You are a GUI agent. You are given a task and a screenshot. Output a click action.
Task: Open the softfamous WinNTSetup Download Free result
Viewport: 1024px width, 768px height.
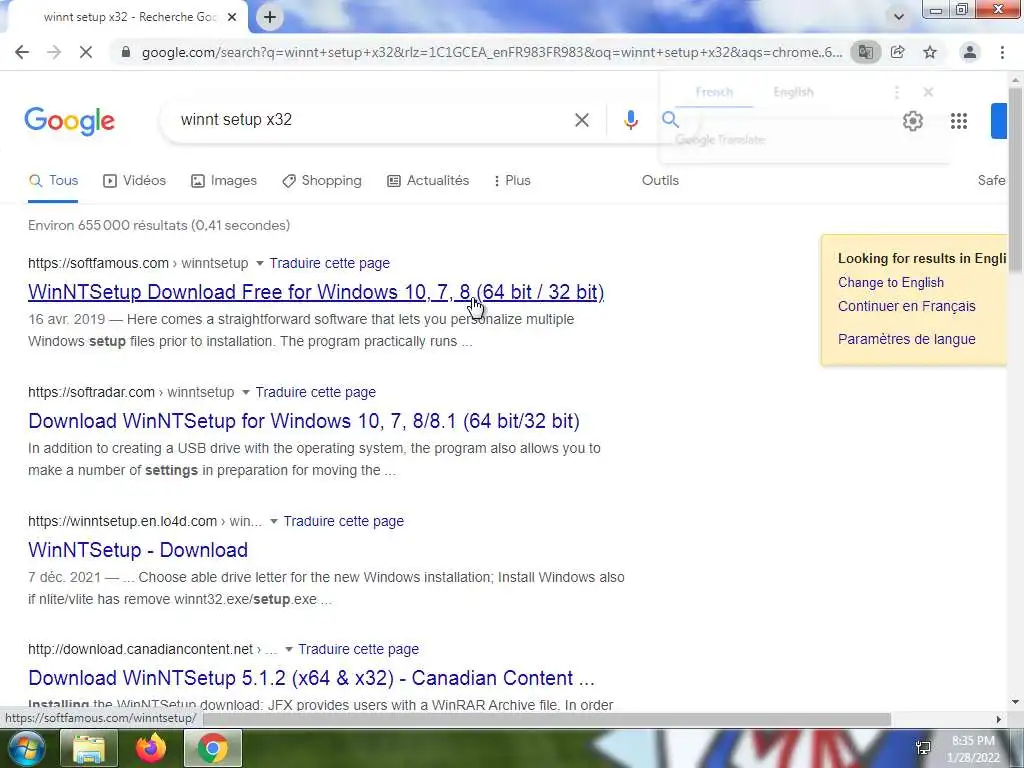click(316, 292)
